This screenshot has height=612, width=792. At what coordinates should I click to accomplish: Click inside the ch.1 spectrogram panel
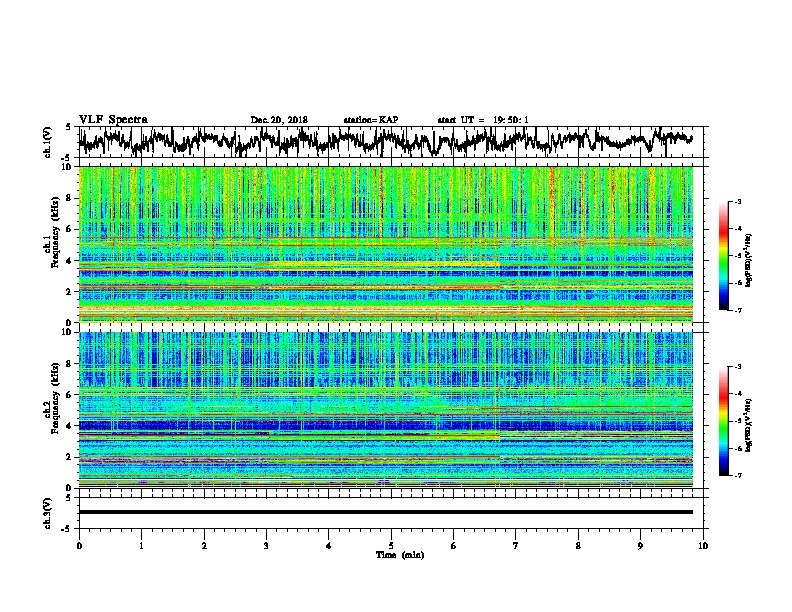pyautogui.click(x=386, y=244)
